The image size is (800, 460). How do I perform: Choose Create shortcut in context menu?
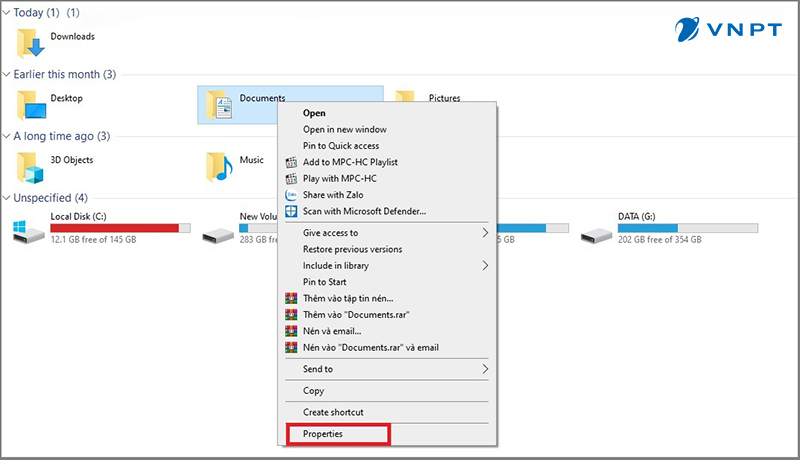tap(333, 412)
